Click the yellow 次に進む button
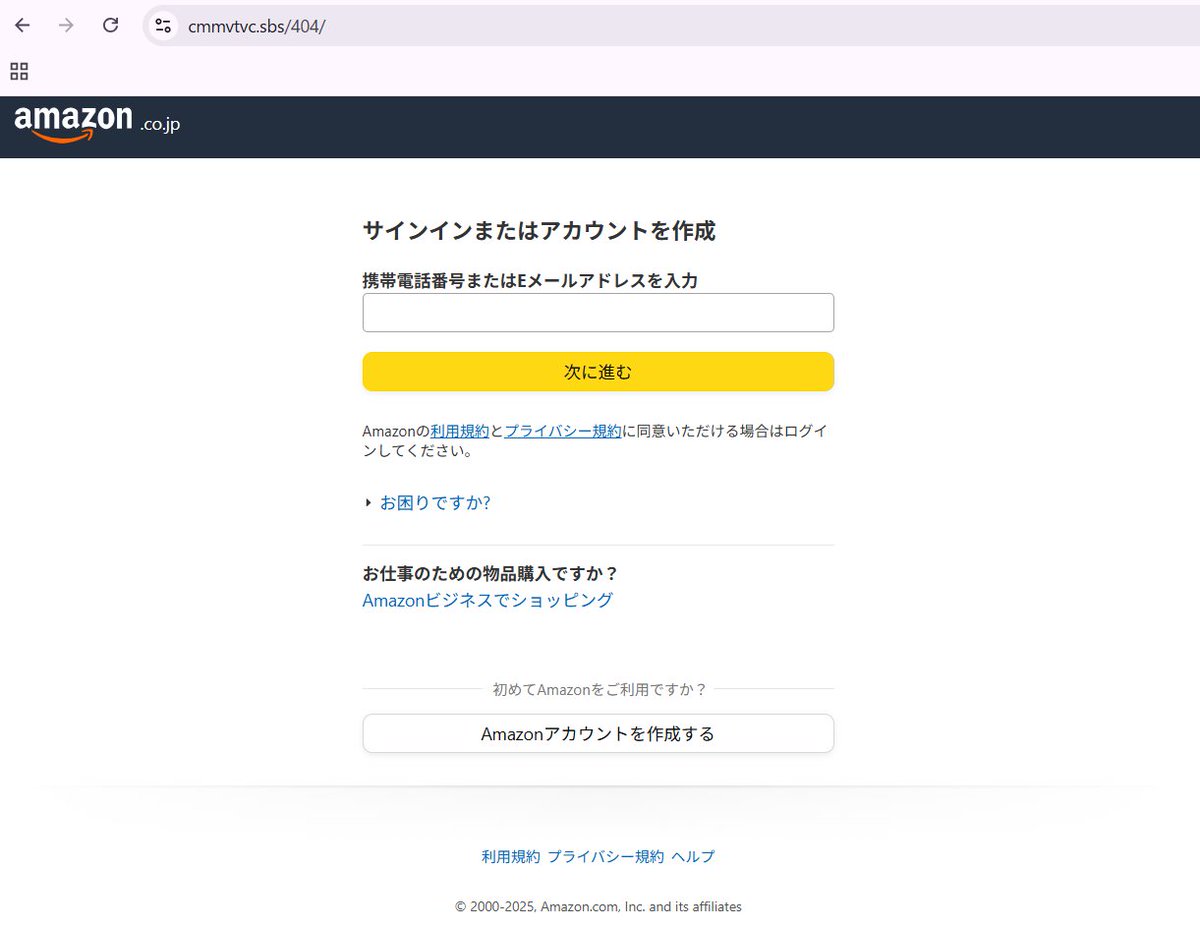Viewport: 1200px width, 928px height. click(x=598, y=372)
